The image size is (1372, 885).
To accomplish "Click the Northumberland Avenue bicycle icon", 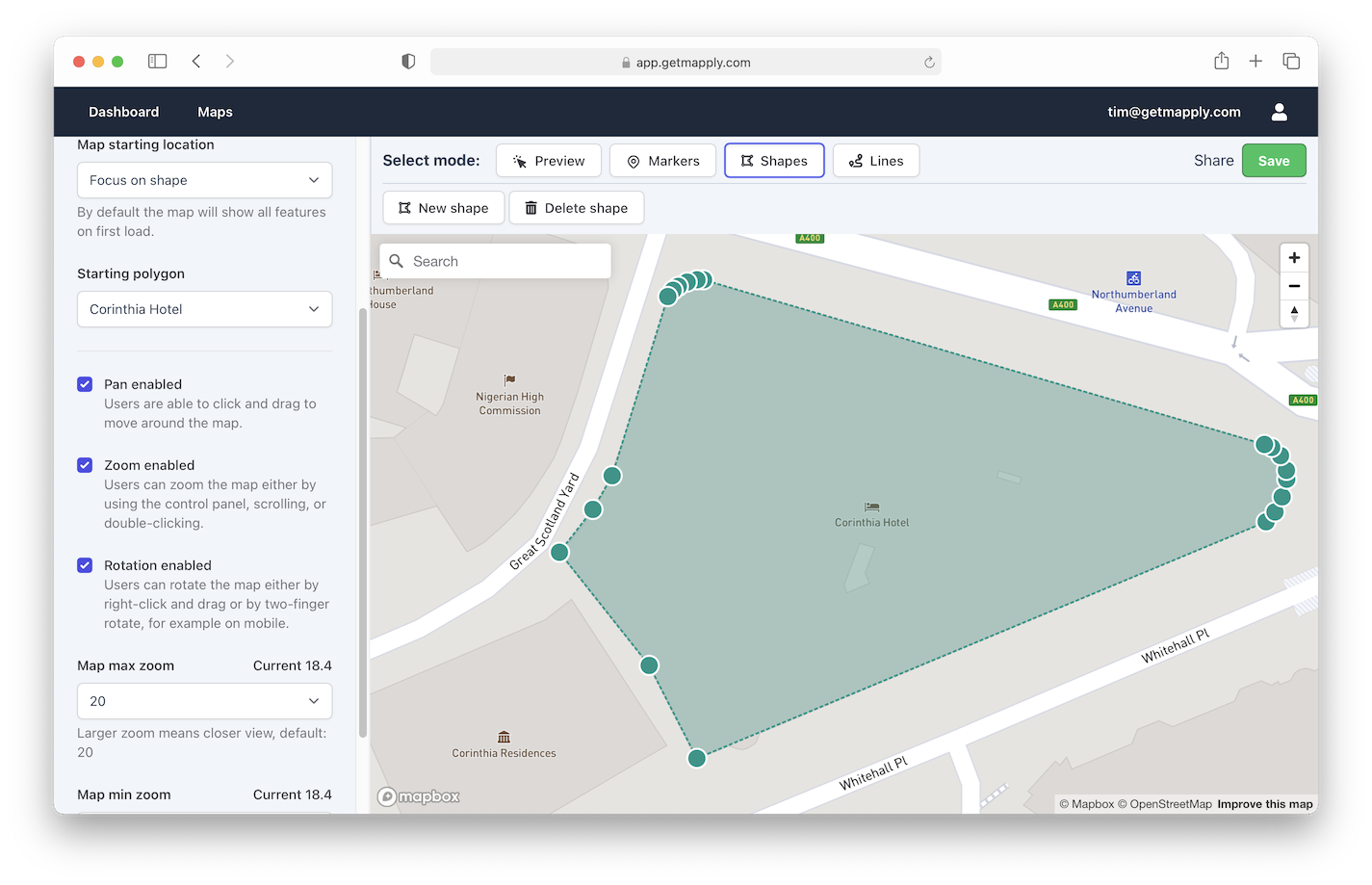I will tap(1133, 278).
